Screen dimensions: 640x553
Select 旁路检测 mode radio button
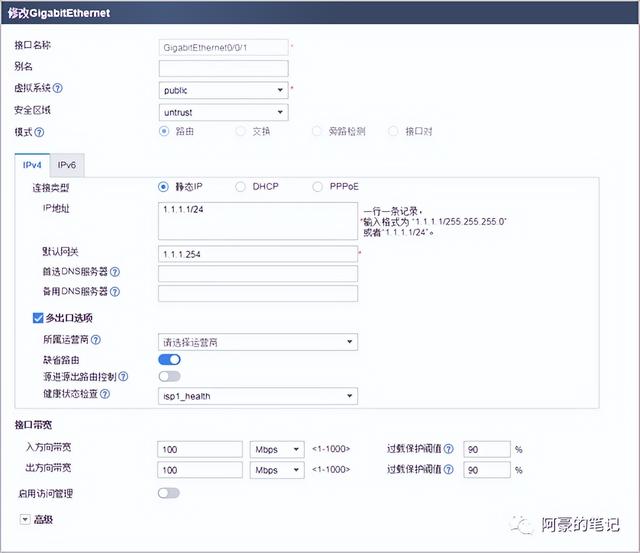click(317, 131)
